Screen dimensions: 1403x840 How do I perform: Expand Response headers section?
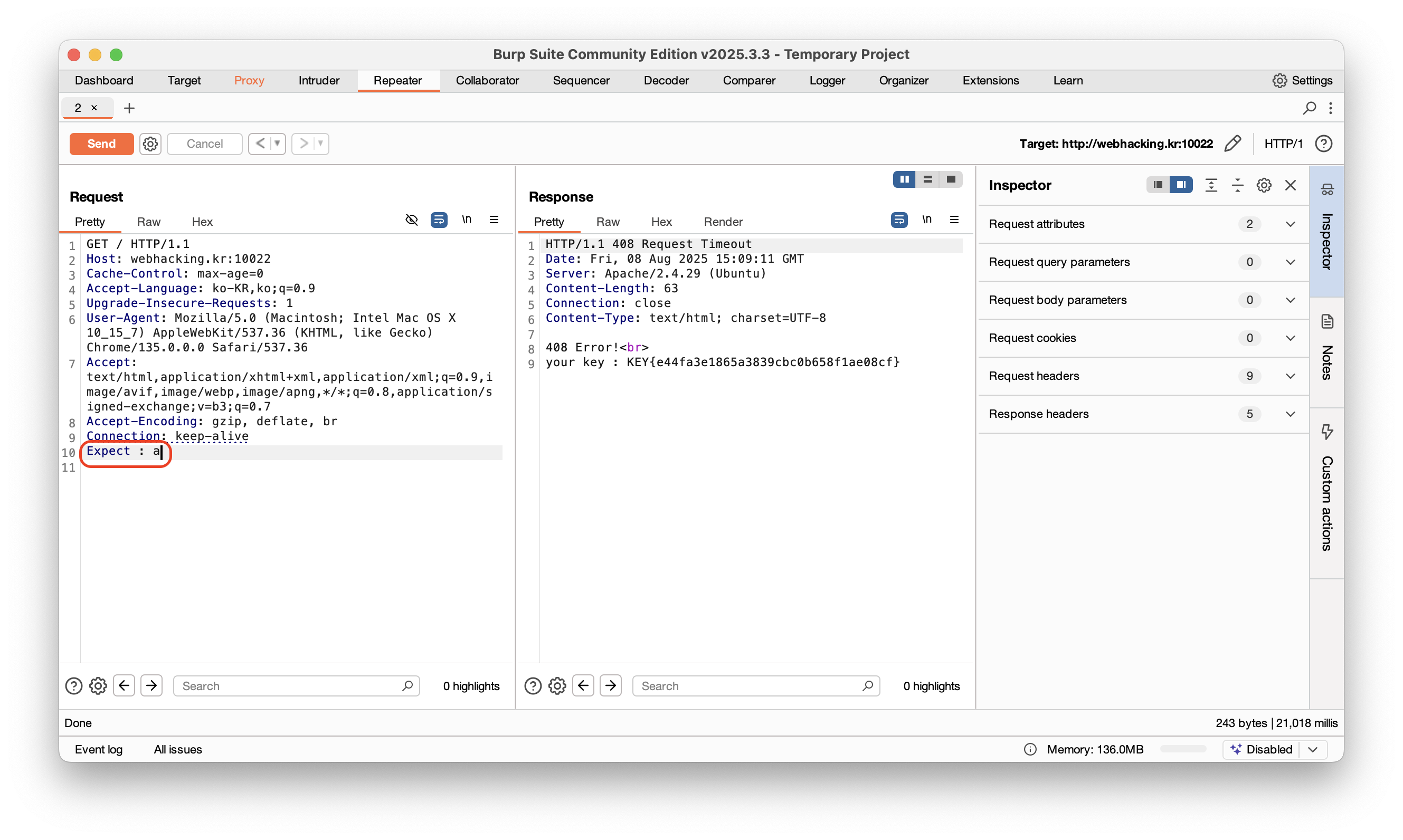[1291, 414]
